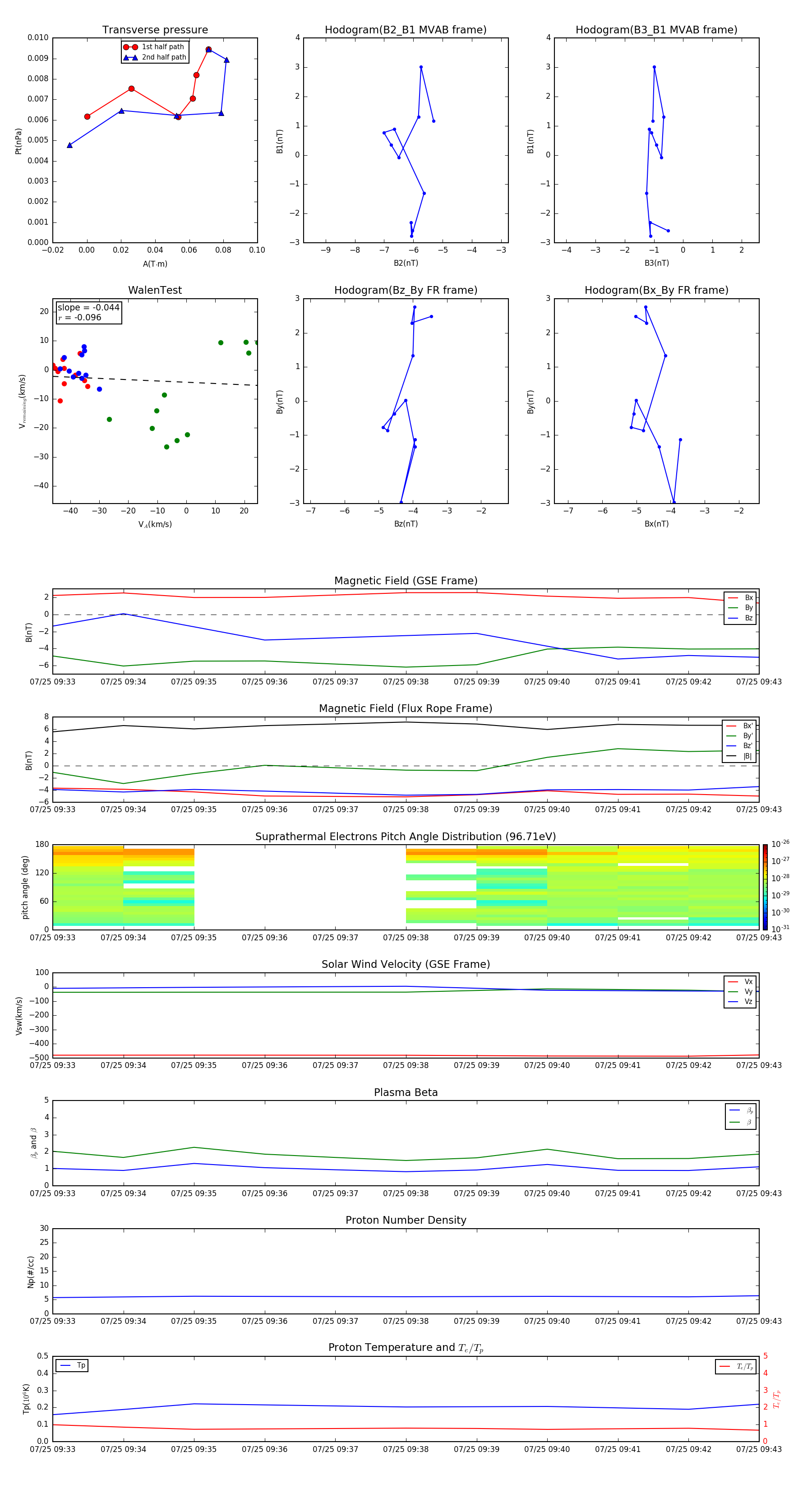Select the "1st half path" legend entry
Image resolution: width=812 pixels, height=1489 pixels.
[154, 47]
